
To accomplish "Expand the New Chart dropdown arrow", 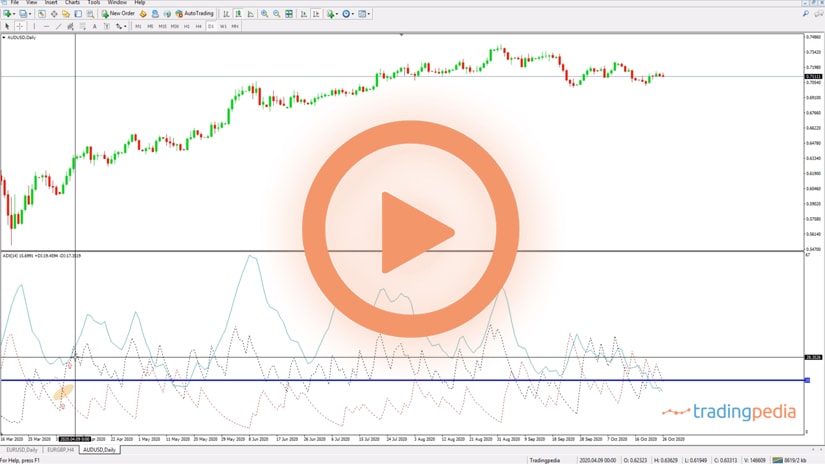I will click(14, 14).
